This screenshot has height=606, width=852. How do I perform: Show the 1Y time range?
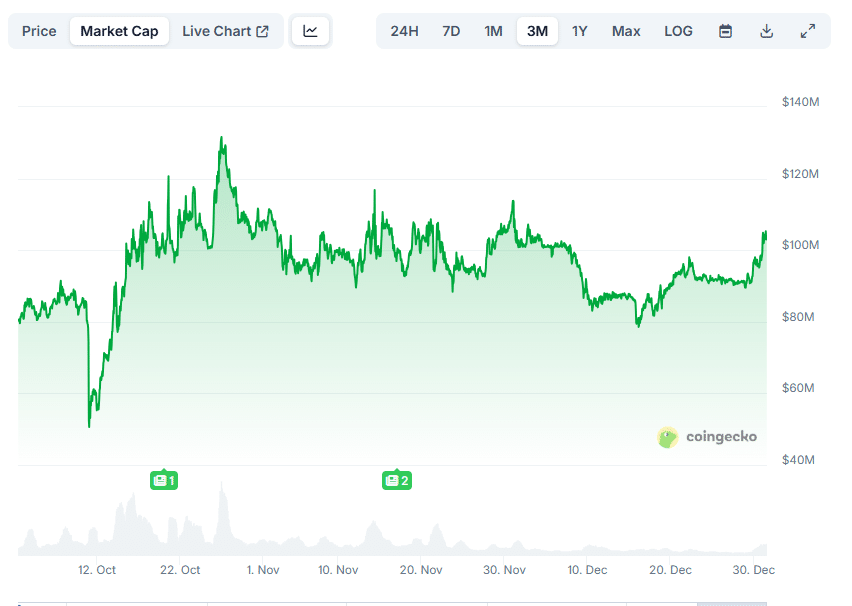[580, 31]
